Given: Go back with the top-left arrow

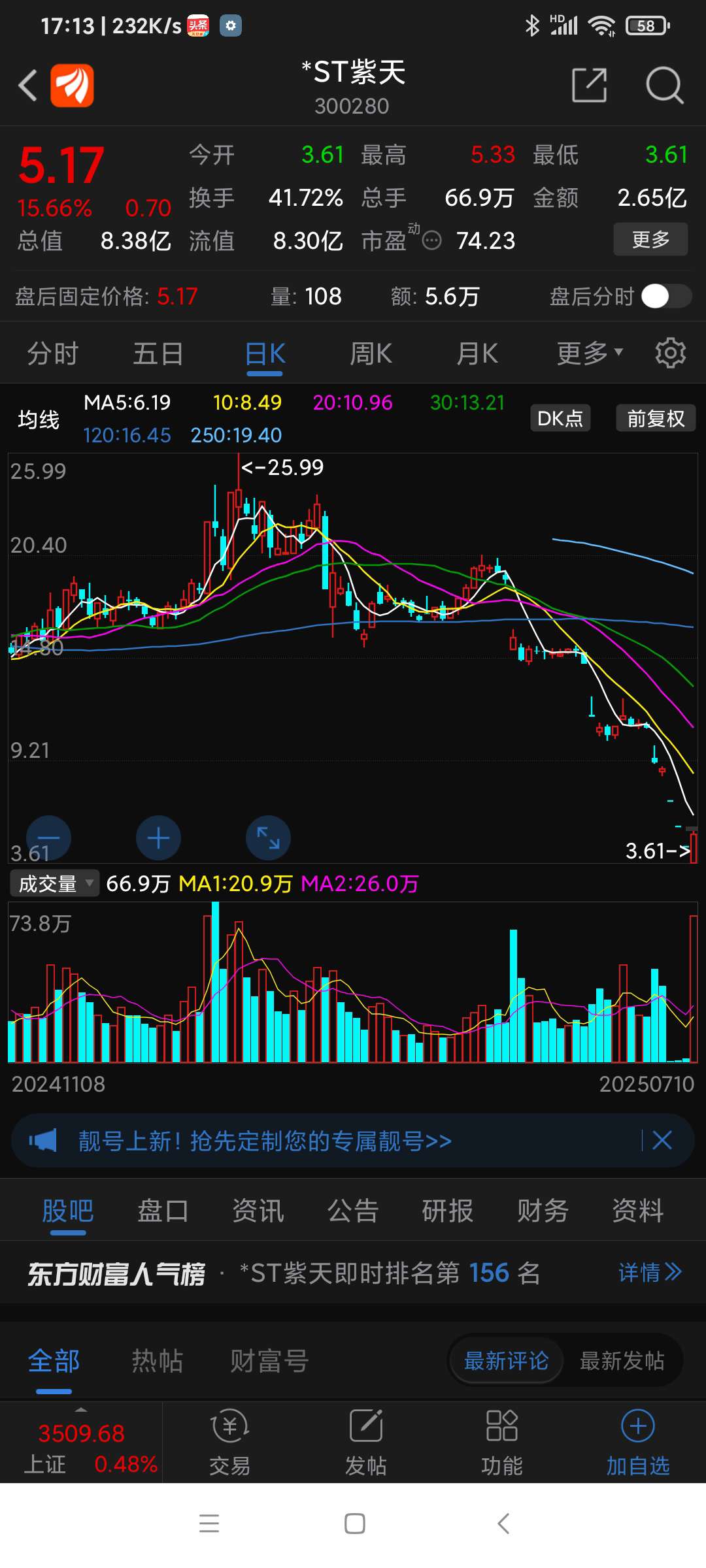Looking at the screenshot, I should (x=27, y=85).
